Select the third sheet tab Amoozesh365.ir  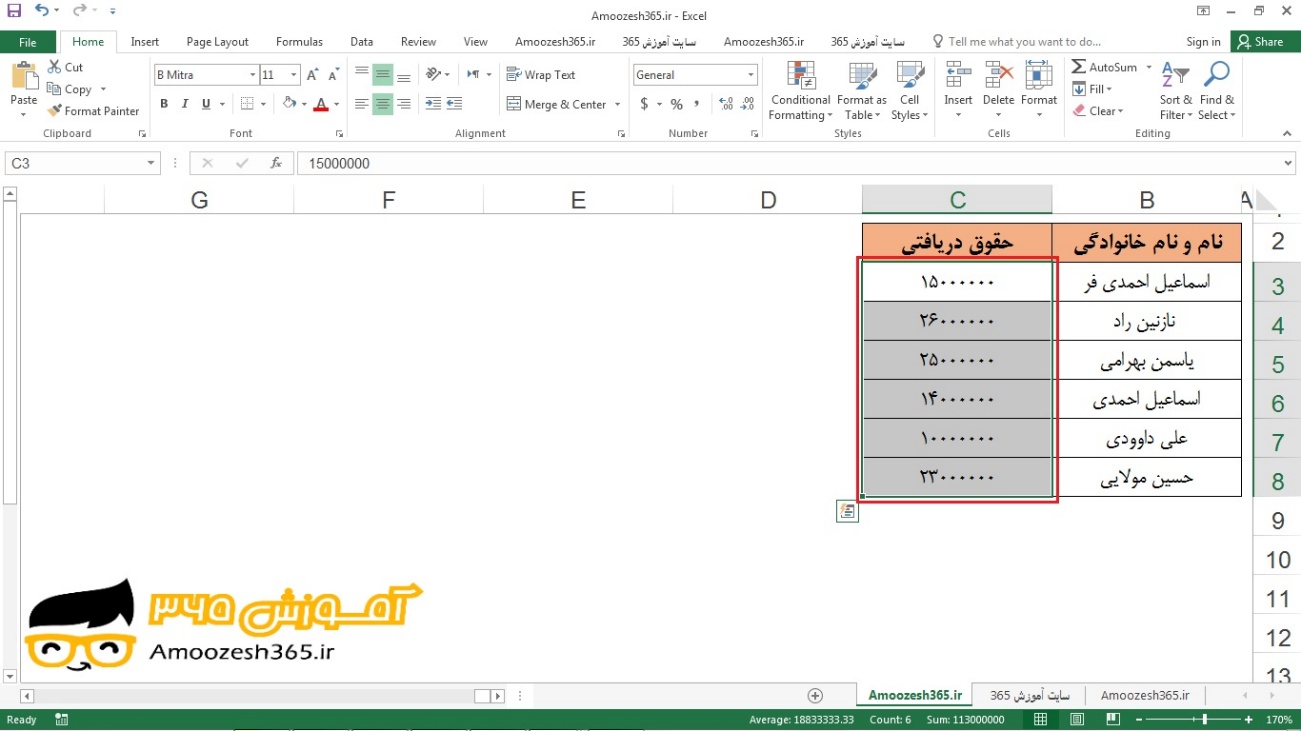click(1145, 696)
